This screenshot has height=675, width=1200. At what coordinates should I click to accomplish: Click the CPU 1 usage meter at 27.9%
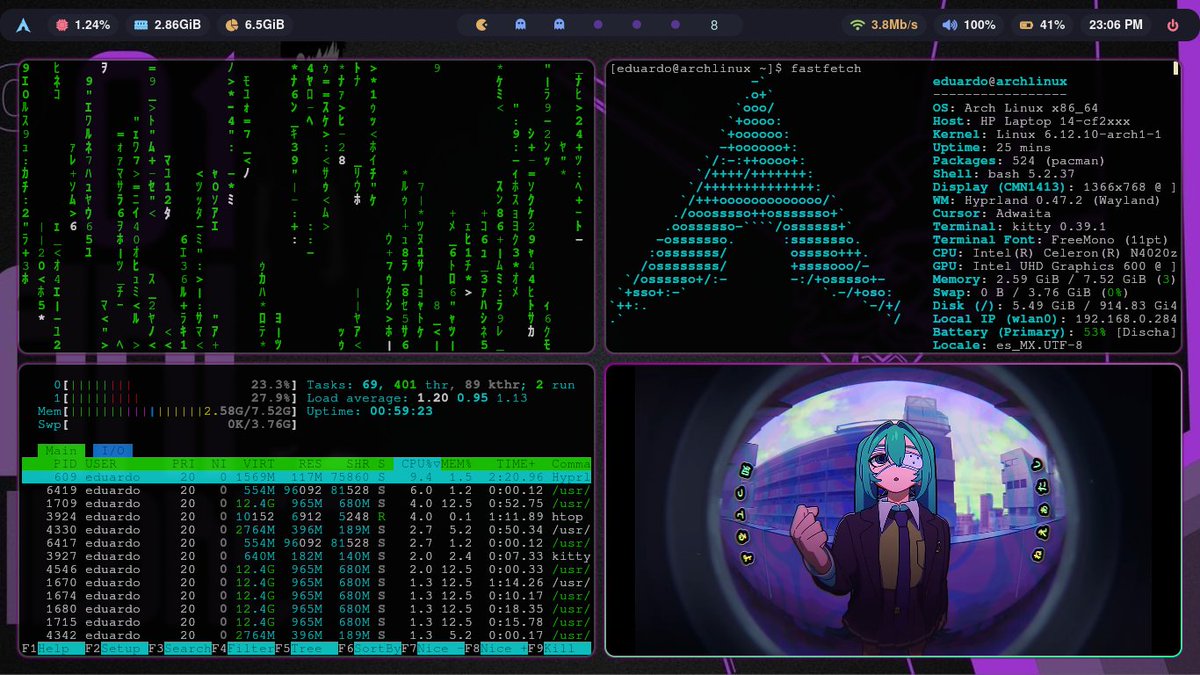pos(176,397)
